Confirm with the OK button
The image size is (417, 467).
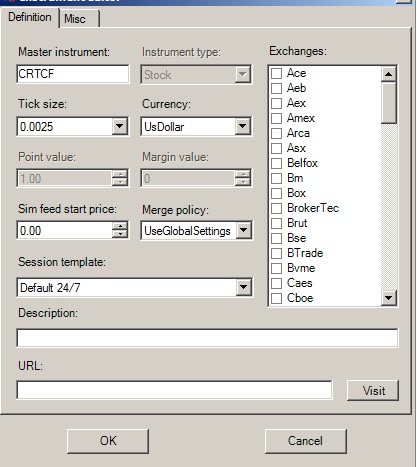[108, 441]
